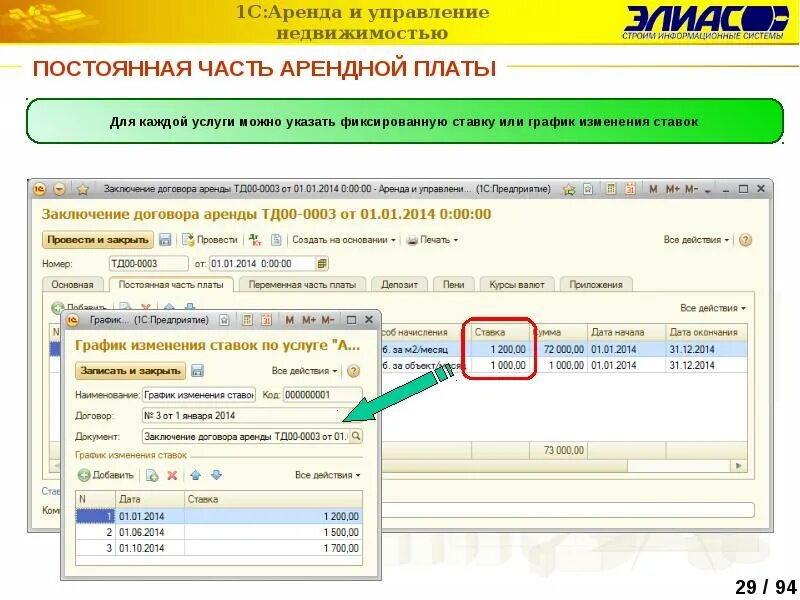This screenshot has width=800, height=600.
Task: Click the M memory button in main title bar
Action: pyautogui.click(x=653, y=189)
